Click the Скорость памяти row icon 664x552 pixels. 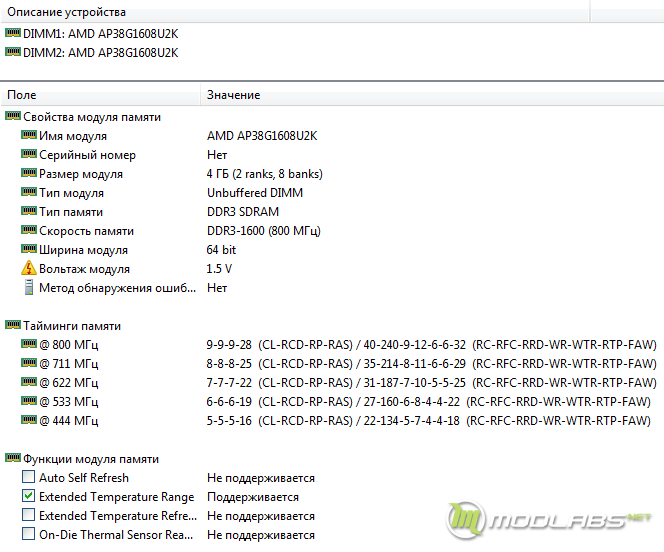29,230
